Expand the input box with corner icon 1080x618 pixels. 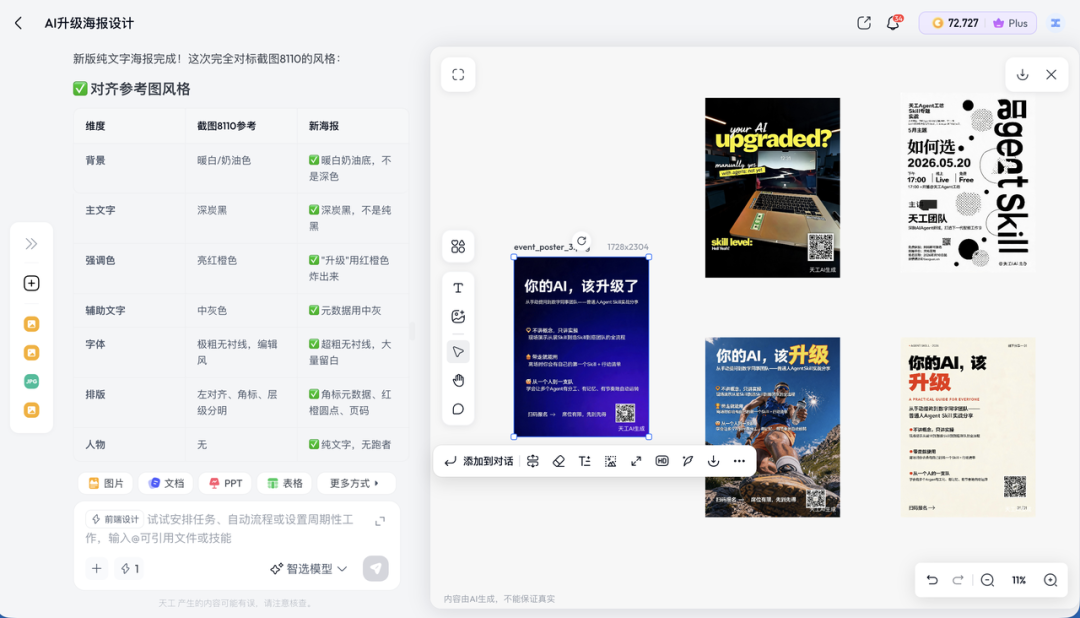coord(380,522)
